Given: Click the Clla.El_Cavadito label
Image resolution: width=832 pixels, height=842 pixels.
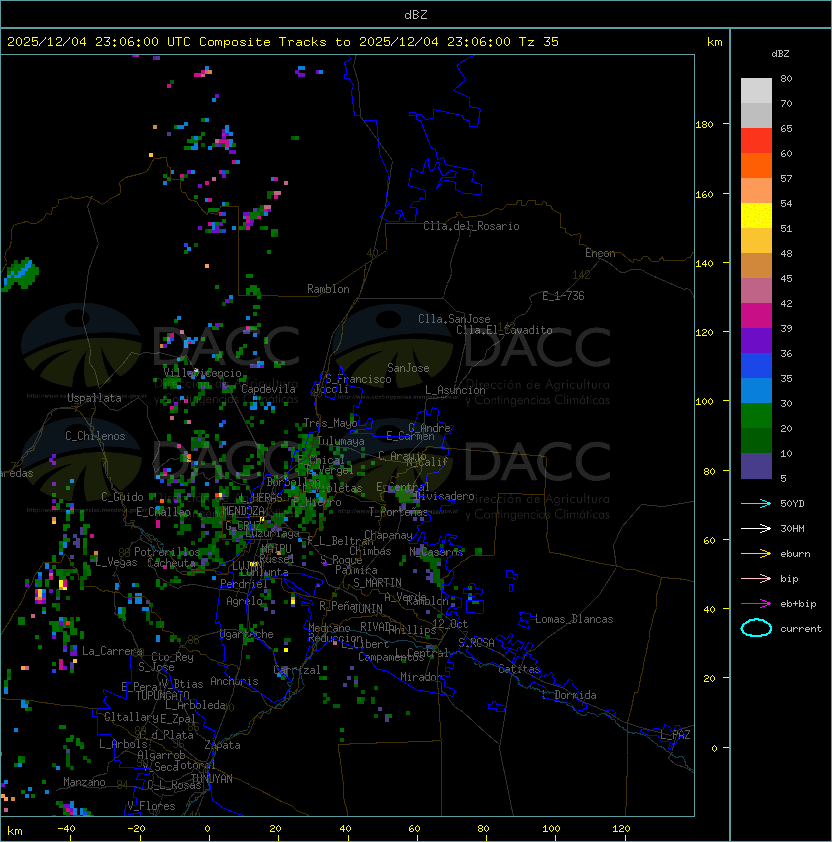Looking at the screenshot, I should coord(504,330).
